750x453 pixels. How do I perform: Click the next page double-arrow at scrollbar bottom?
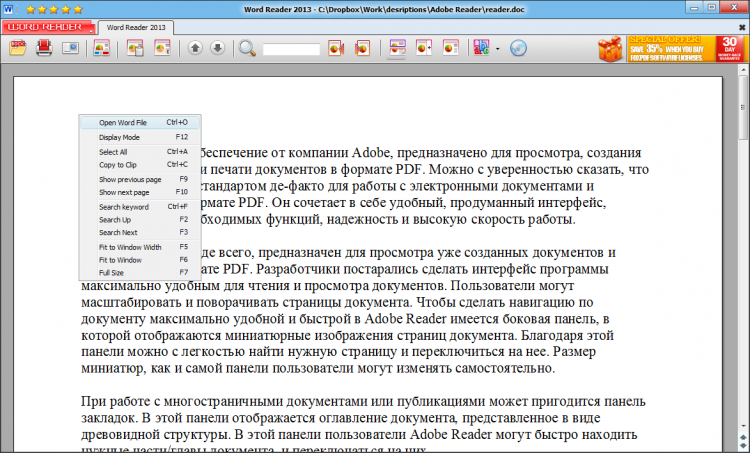pyautogui.click(x=743, y=445)
